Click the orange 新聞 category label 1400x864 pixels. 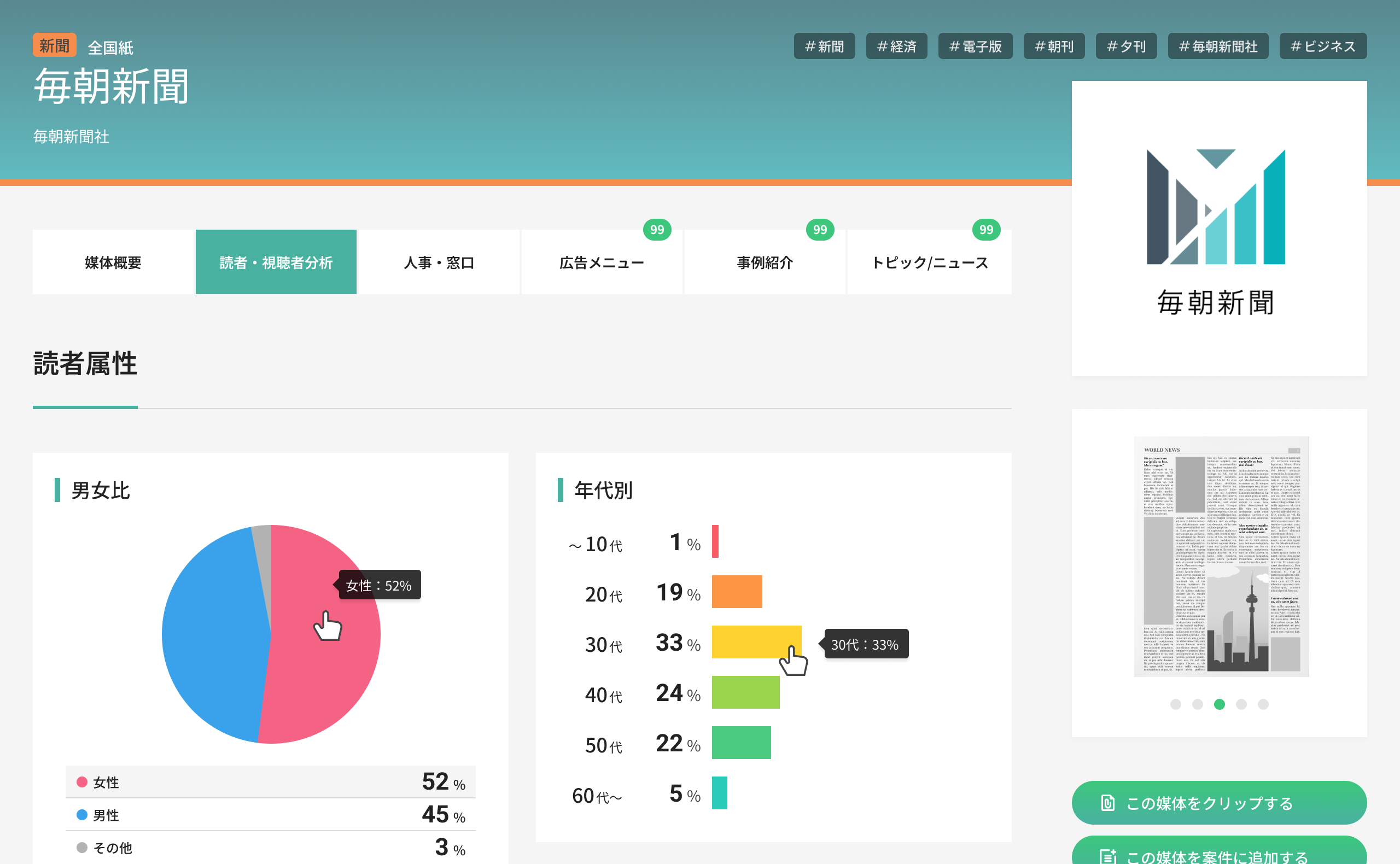[x=54, y=45]
